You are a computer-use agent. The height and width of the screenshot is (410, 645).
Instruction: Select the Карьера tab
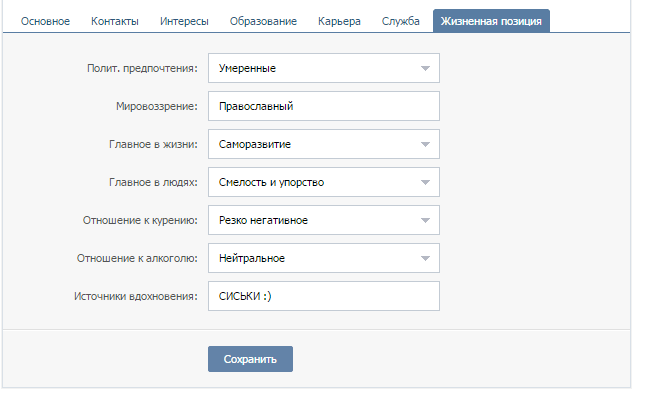(339, 21)
